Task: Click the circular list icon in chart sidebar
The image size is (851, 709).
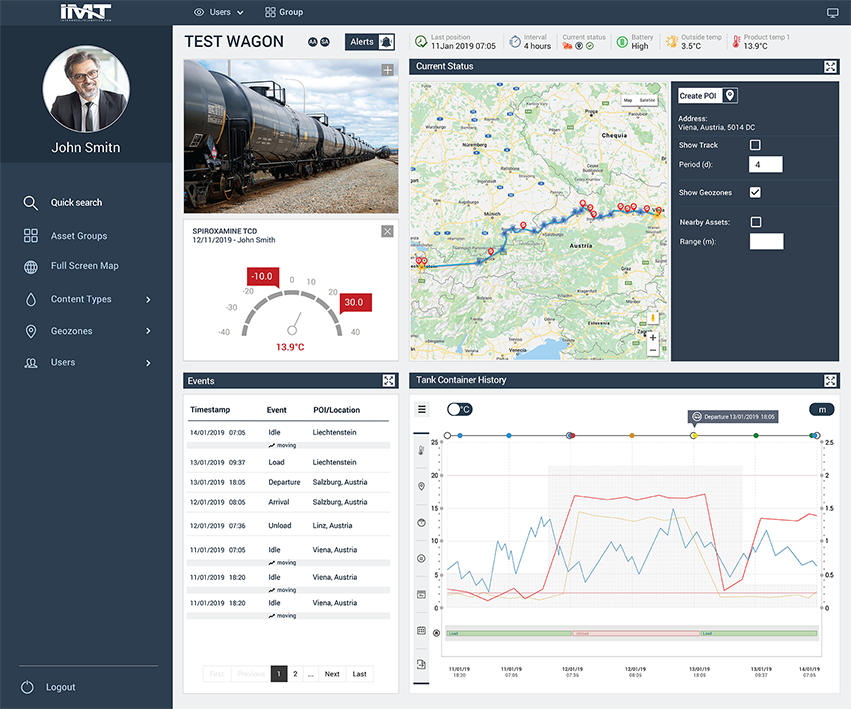Action: point(421,559)
